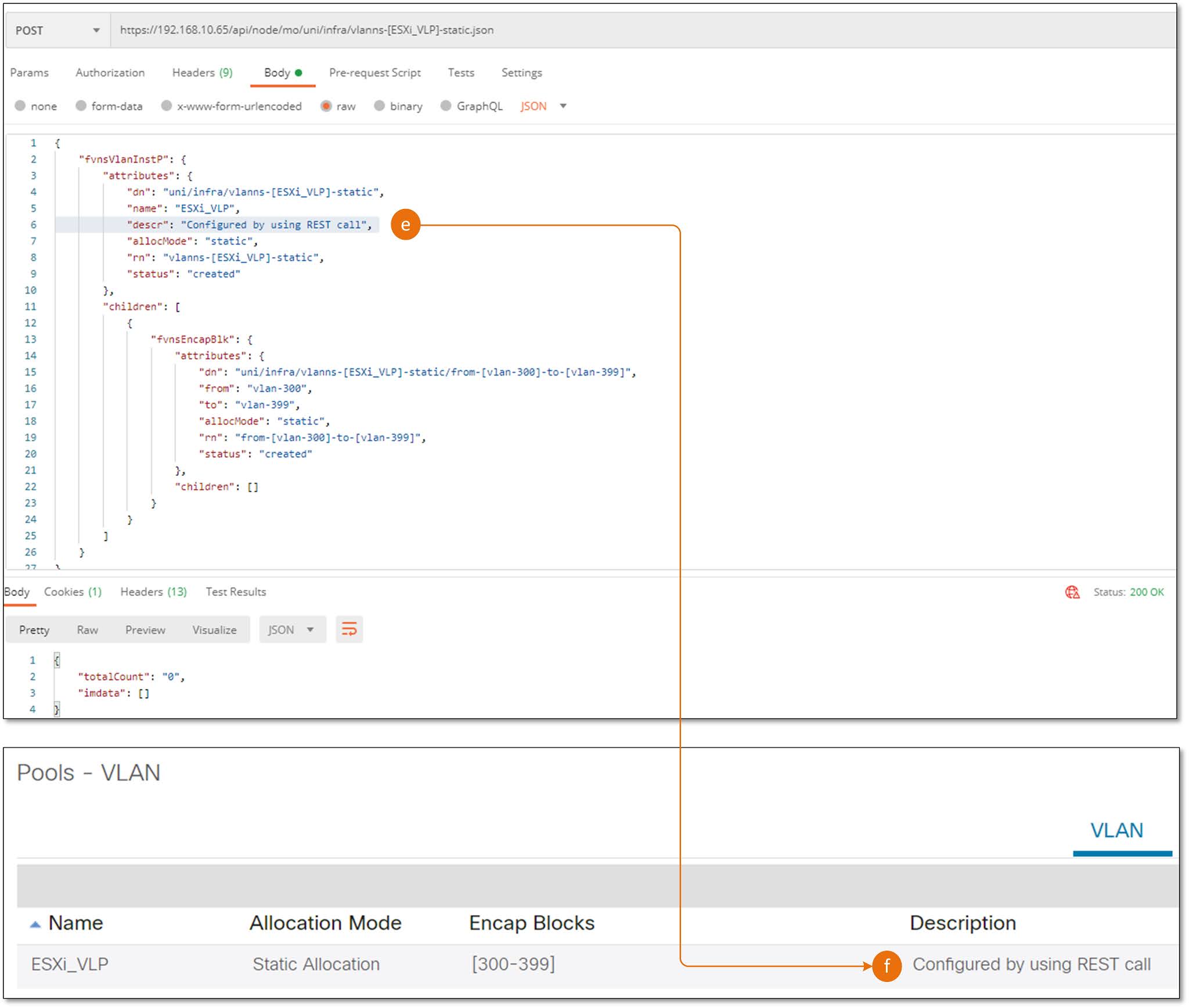This screenshot has height=1008, width=1189.
Task: Click the Visualize response view button
Action: 214,630
